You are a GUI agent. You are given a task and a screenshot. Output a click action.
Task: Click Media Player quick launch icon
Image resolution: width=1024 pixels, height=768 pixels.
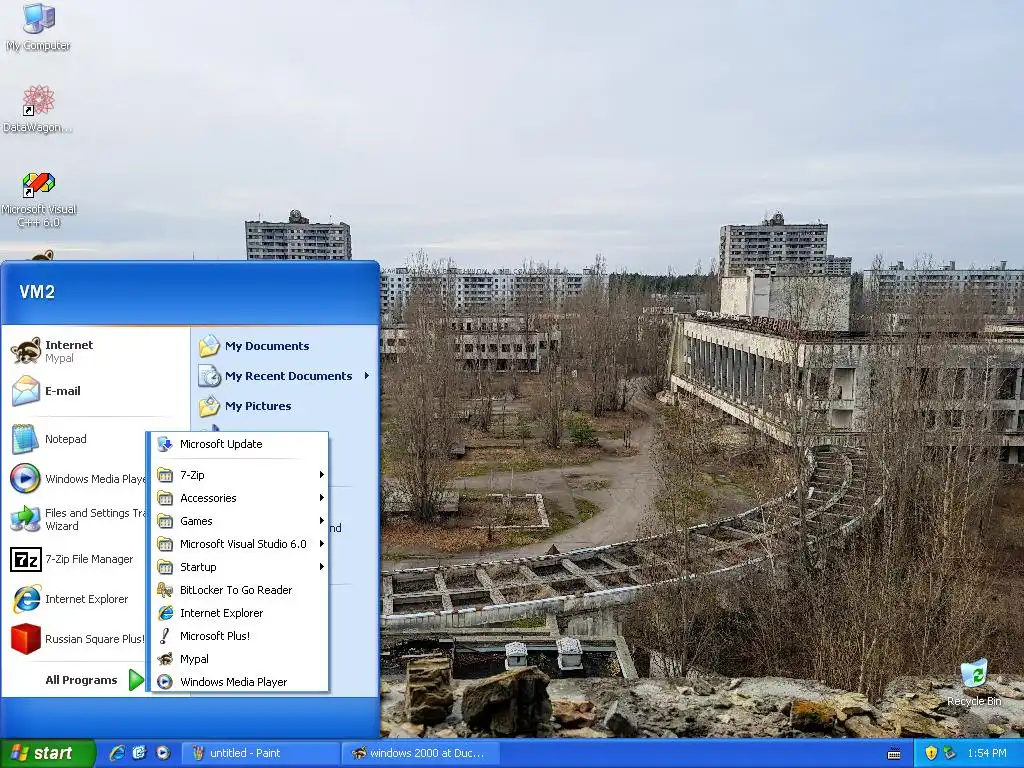click(x=163, y=753)
